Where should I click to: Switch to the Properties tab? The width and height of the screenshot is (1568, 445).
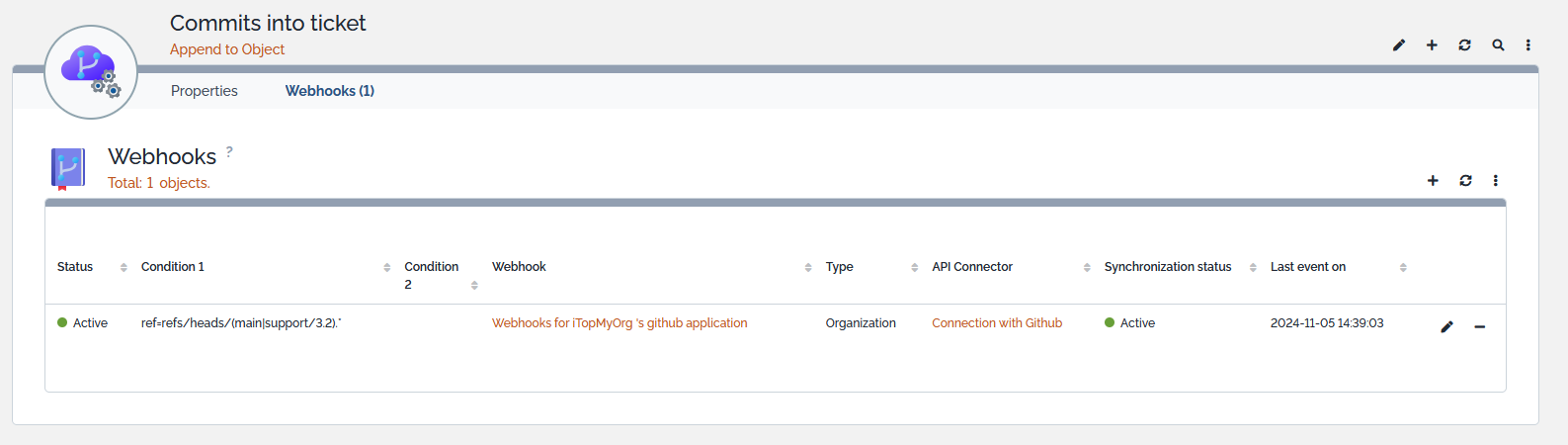tap(204, 91)
